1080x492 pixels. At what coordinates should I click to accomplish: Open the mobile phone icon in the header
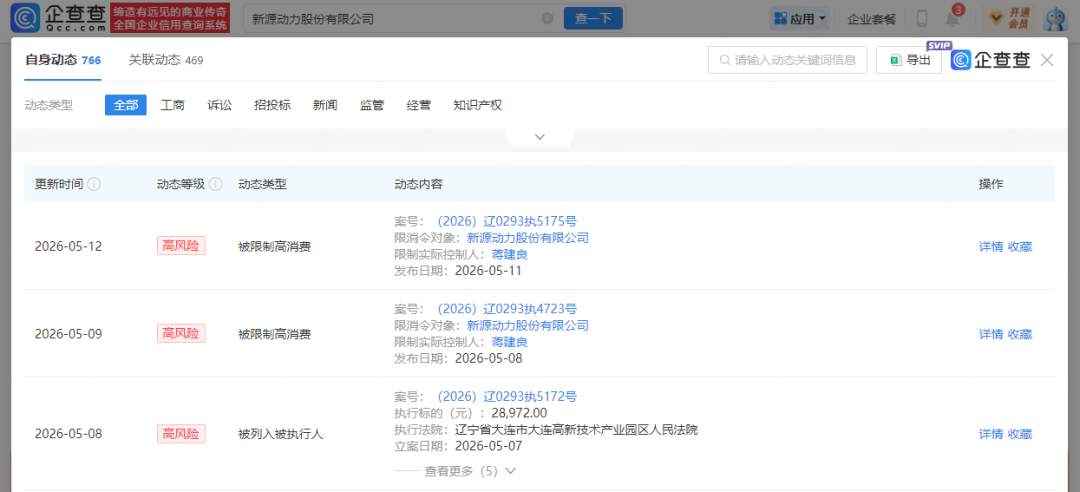[922, 19]
